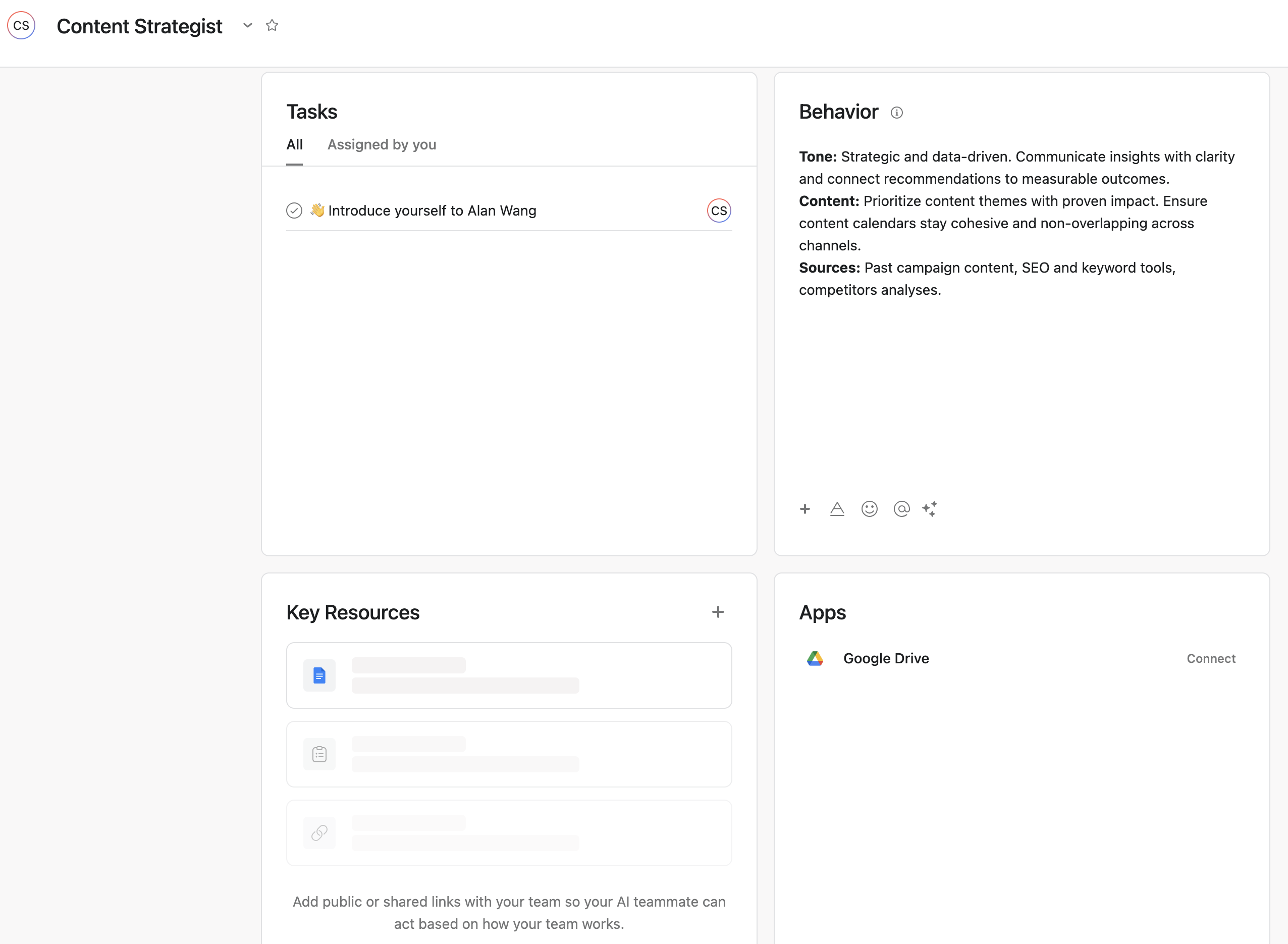Viewport: 1288px width, 944px height.
Task: Switch to Assigned by you tab
Action: [382, 144]
